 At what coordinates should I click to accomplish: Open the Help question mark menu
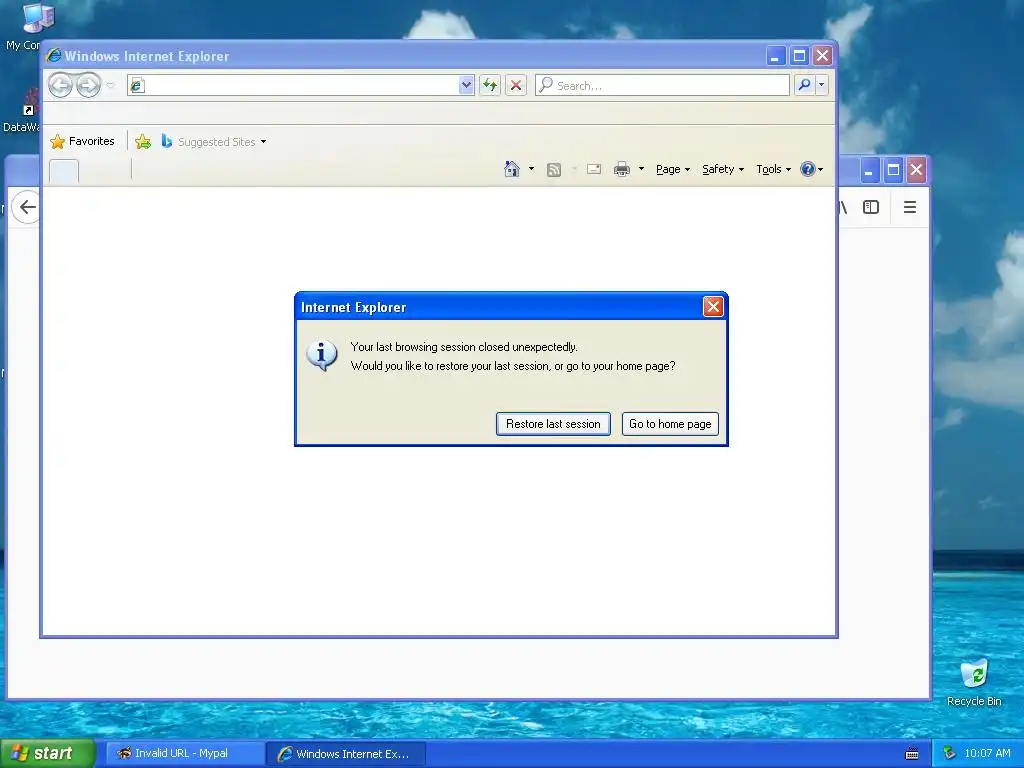pos(812,169)
